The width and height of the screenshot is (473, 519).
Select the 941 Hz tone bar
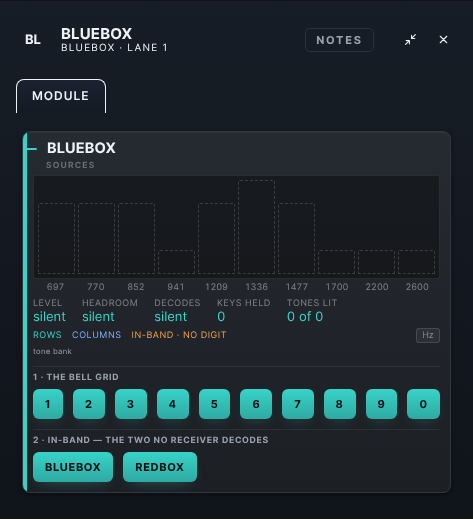176,262
